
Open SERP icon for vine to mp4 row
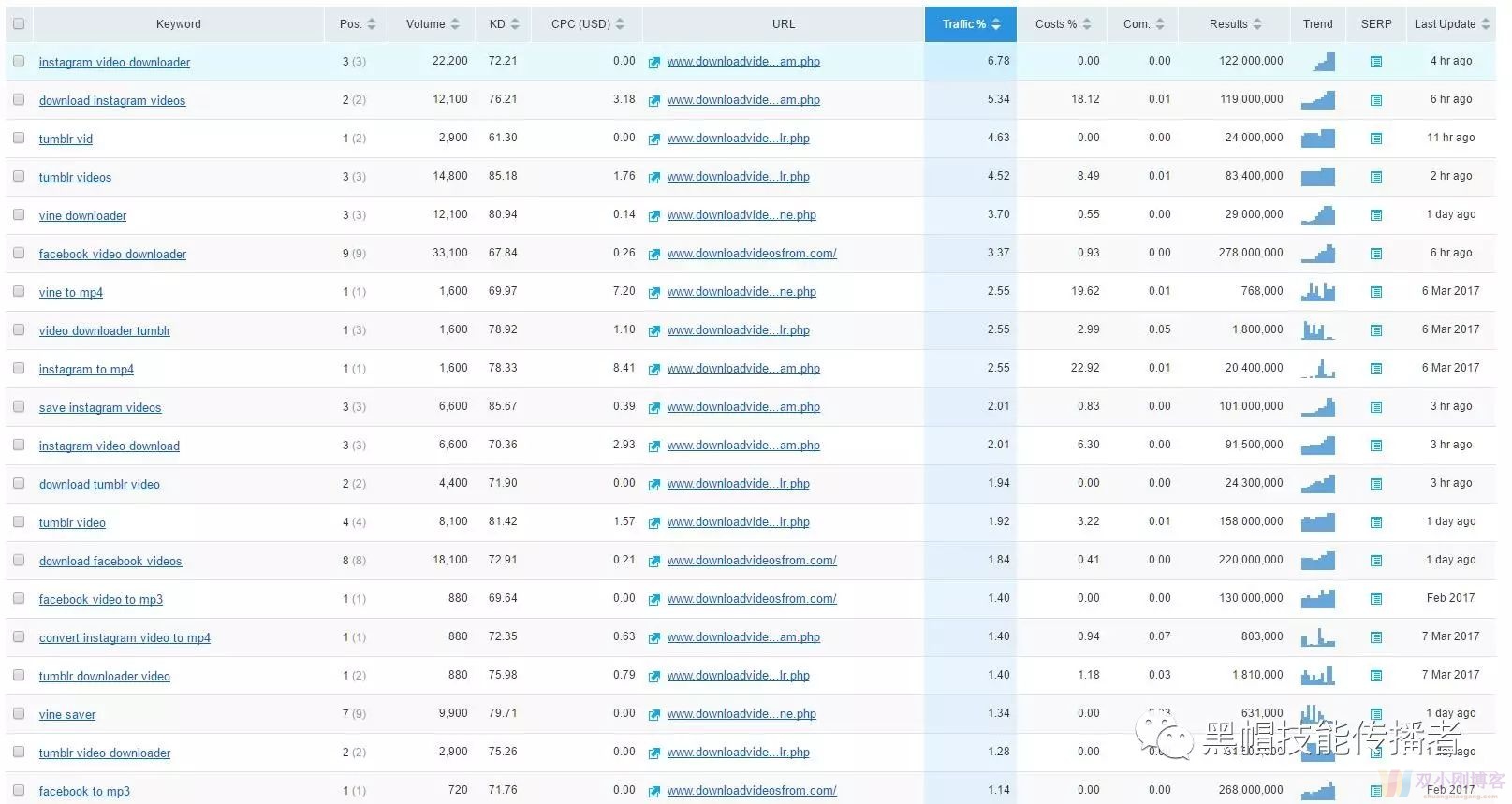click(1375, 292)
